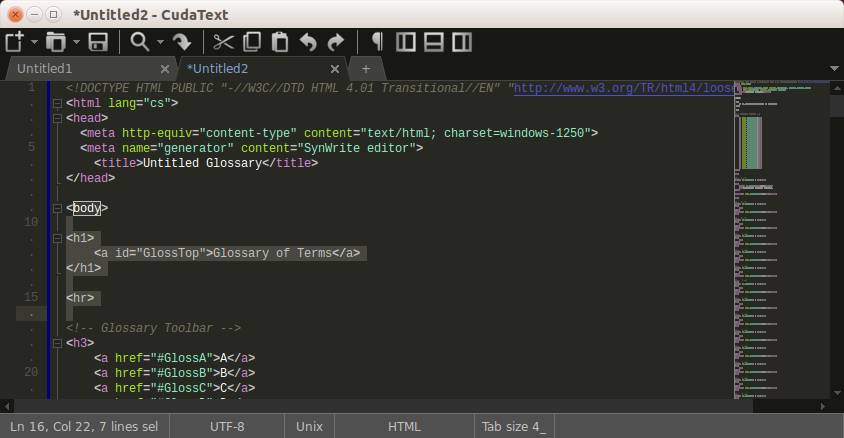Viewport: 844px width, 438px height.
Task: Collapse the h3 tag fold marker
Action: point(58,343)
